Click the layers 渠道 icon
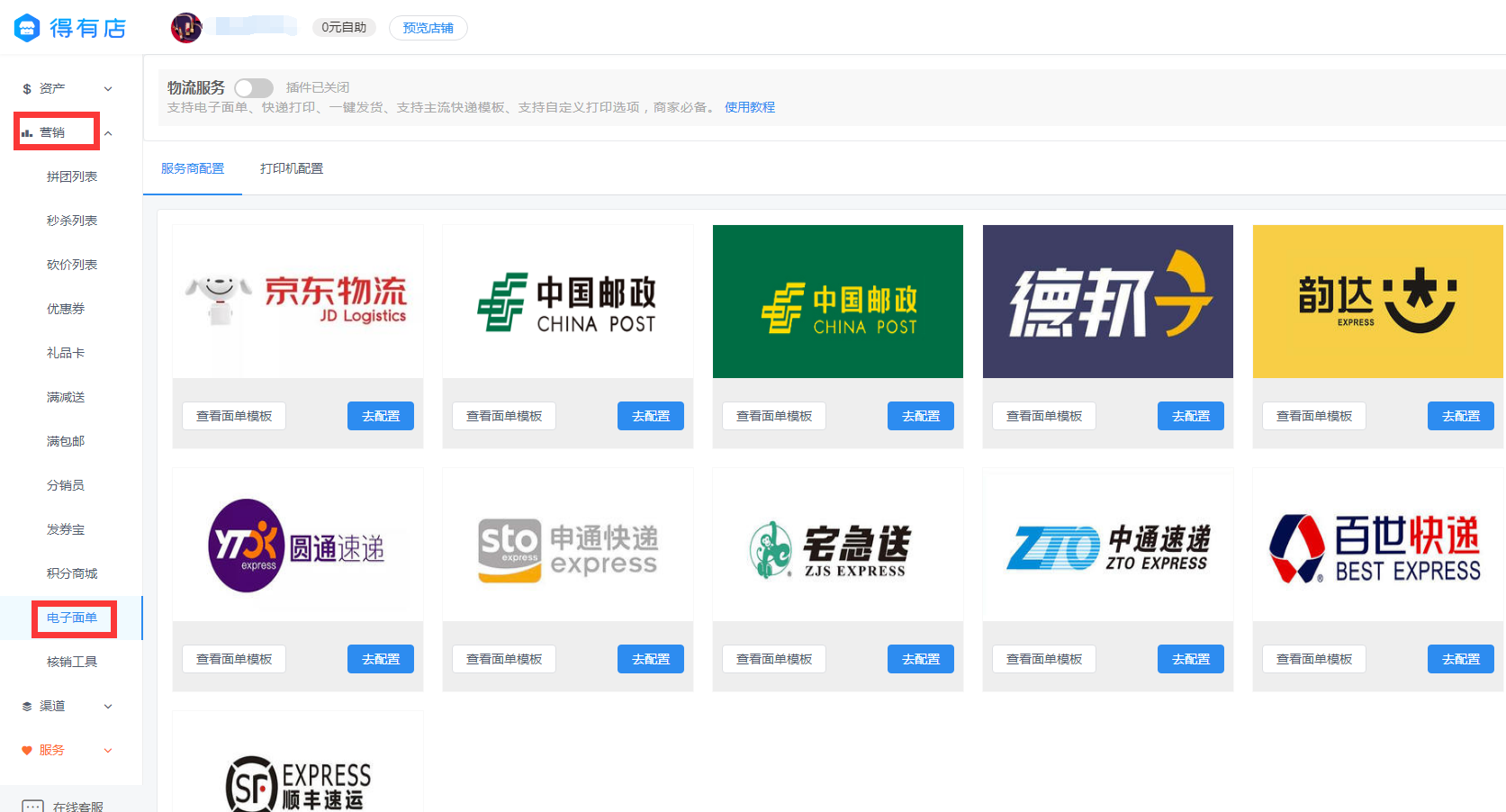1506x812 pixels. 27,707
